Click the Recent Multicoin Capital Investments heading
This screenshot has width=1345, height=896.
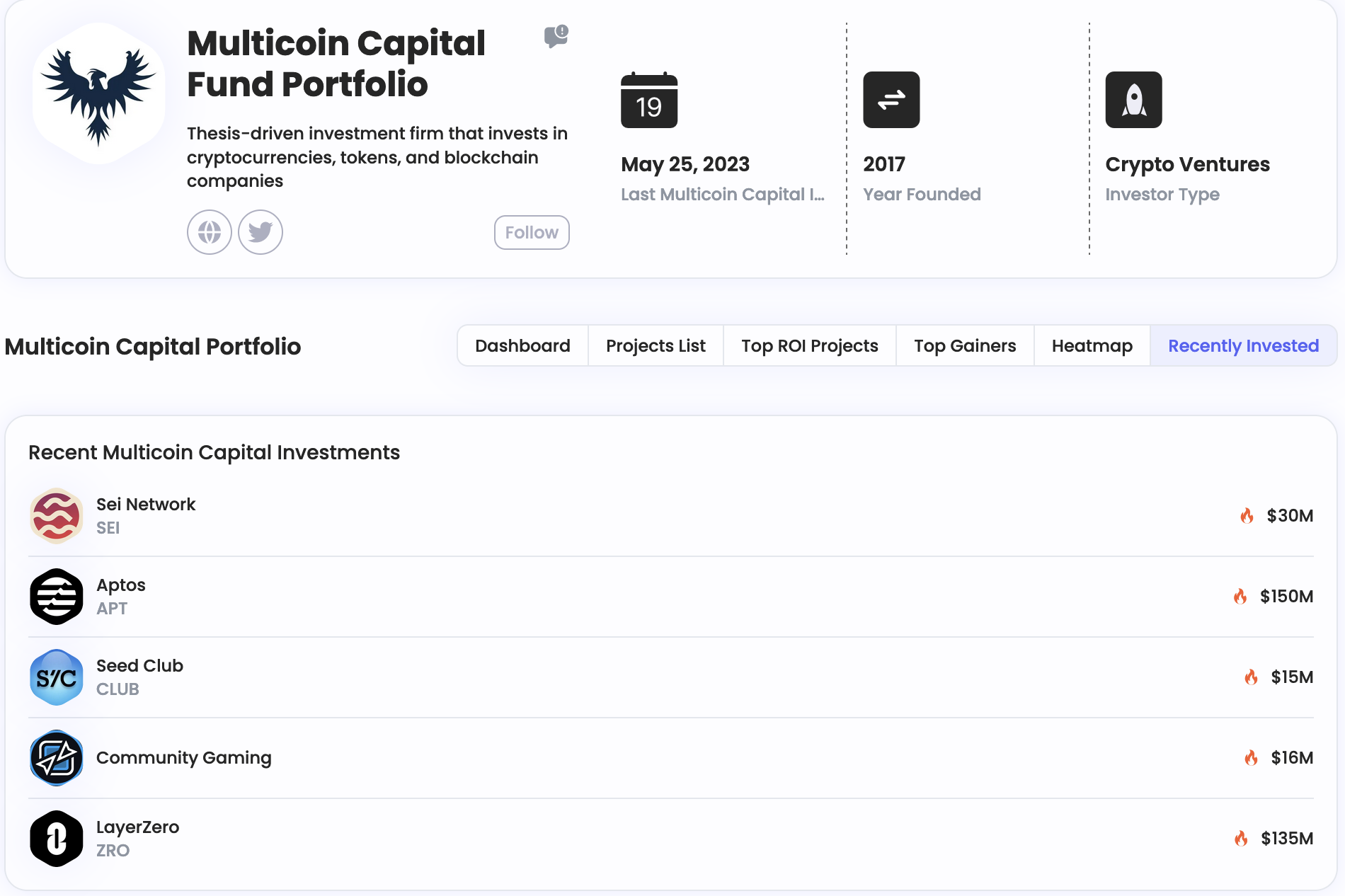[x=214, y=452]
